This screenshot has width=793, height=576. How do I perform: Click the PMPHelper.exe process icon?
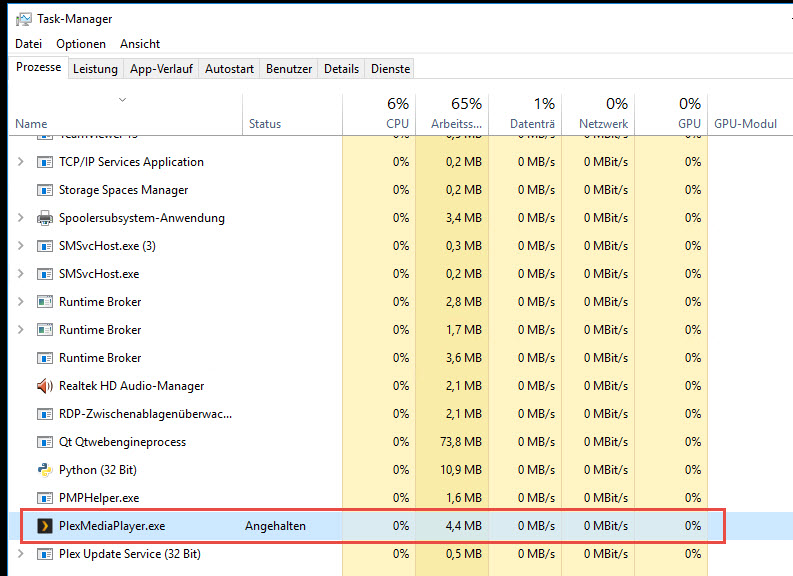(45, 498)
